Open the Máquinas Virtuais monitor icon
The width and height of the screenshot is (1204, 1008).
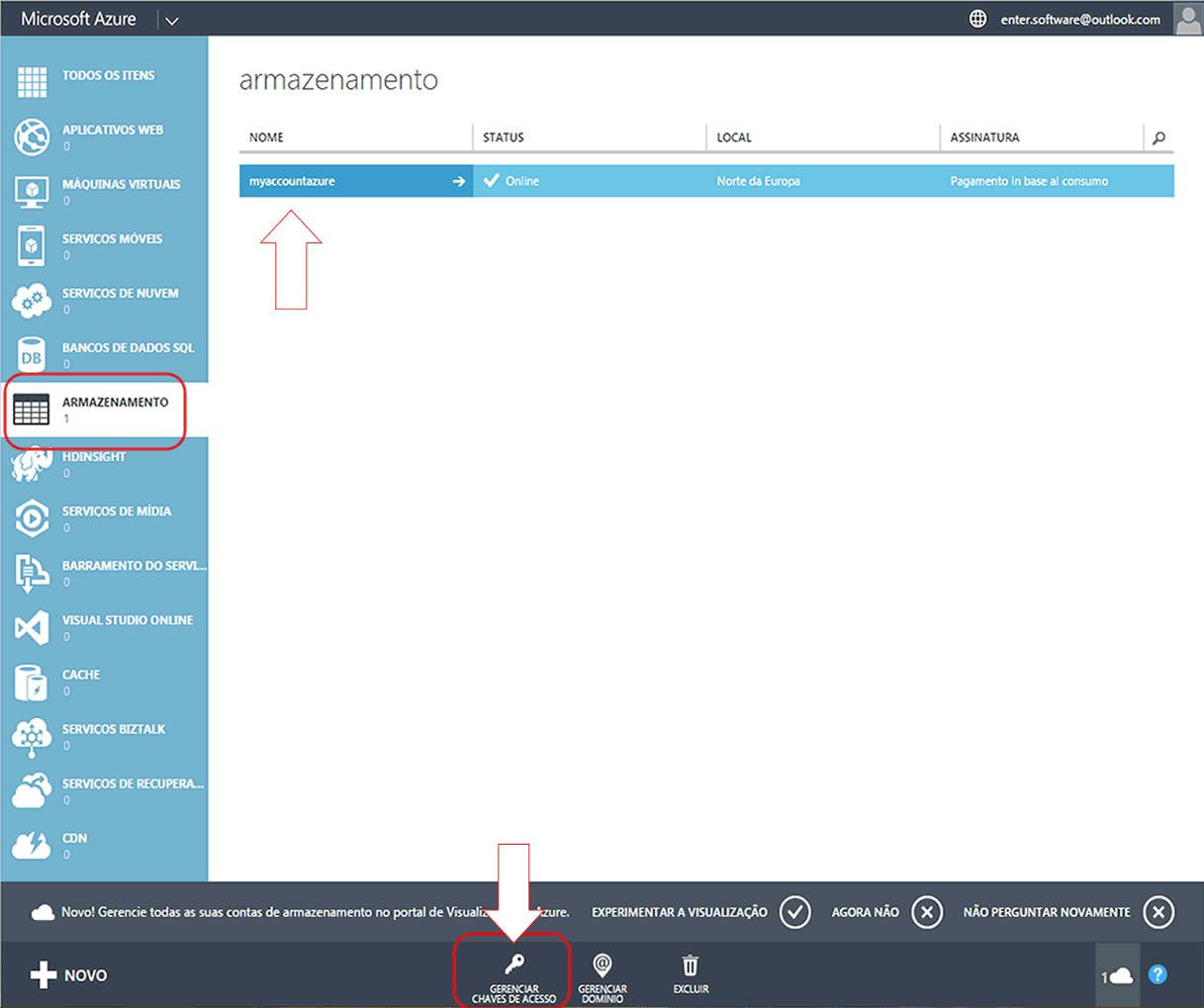[x=32, y=191]
